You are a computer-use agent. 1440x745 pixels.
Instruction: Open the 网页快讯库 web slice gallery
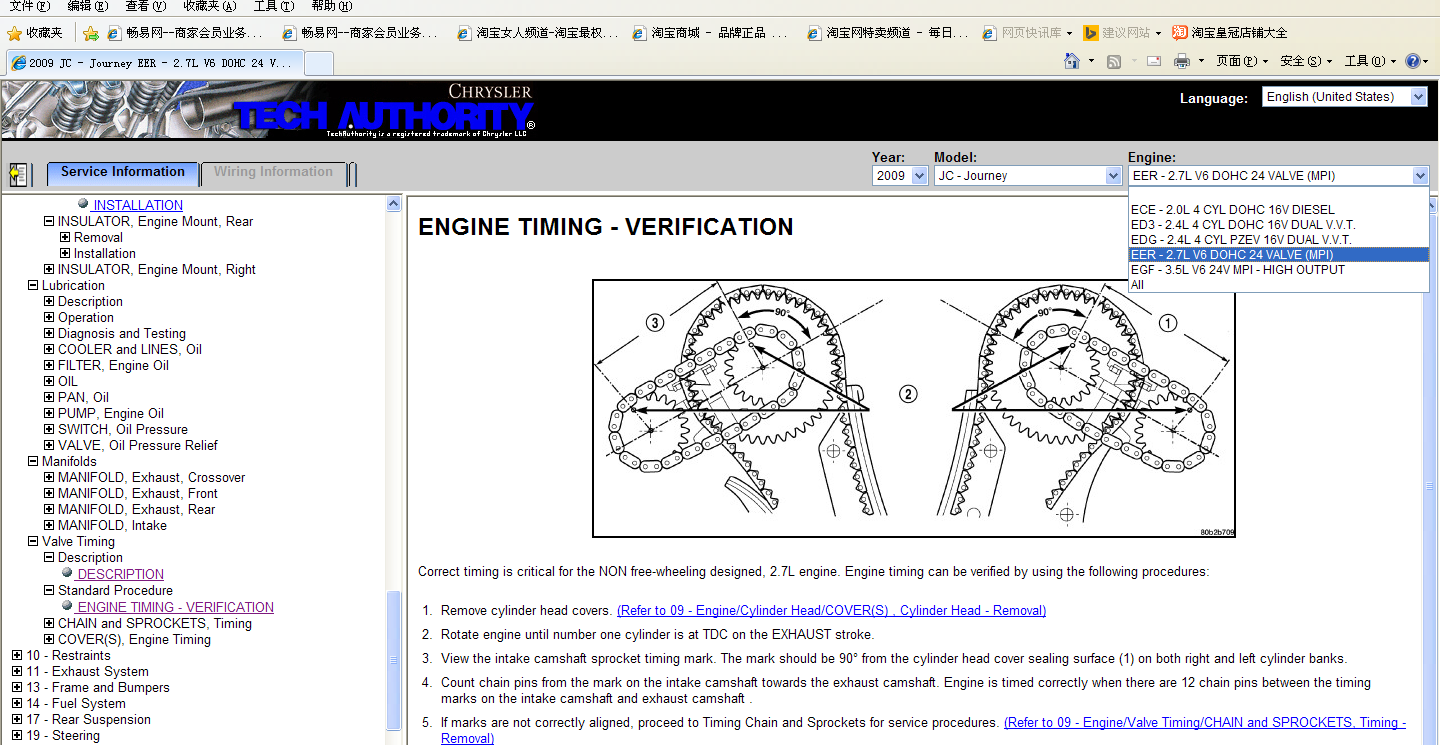coord(1028,33)
